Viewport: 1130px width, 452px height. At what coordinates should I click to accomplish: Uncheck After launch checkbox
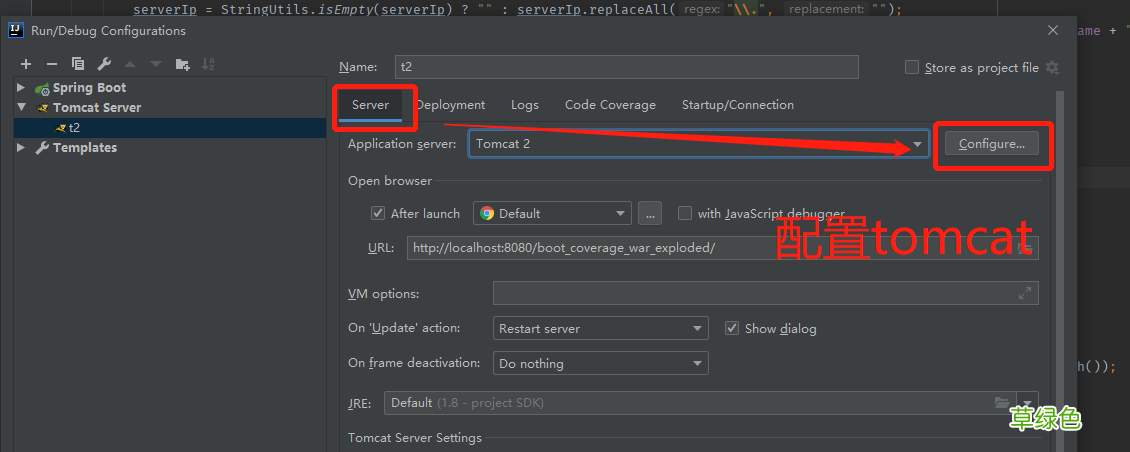click(378, 213)
